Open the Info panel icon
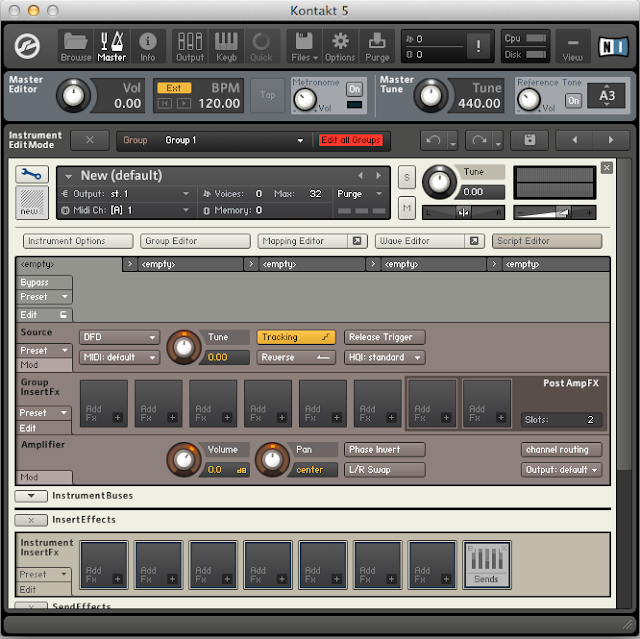The height and width of the screenshot is (639, 640). pyautogui.click(x=147, y=46)
